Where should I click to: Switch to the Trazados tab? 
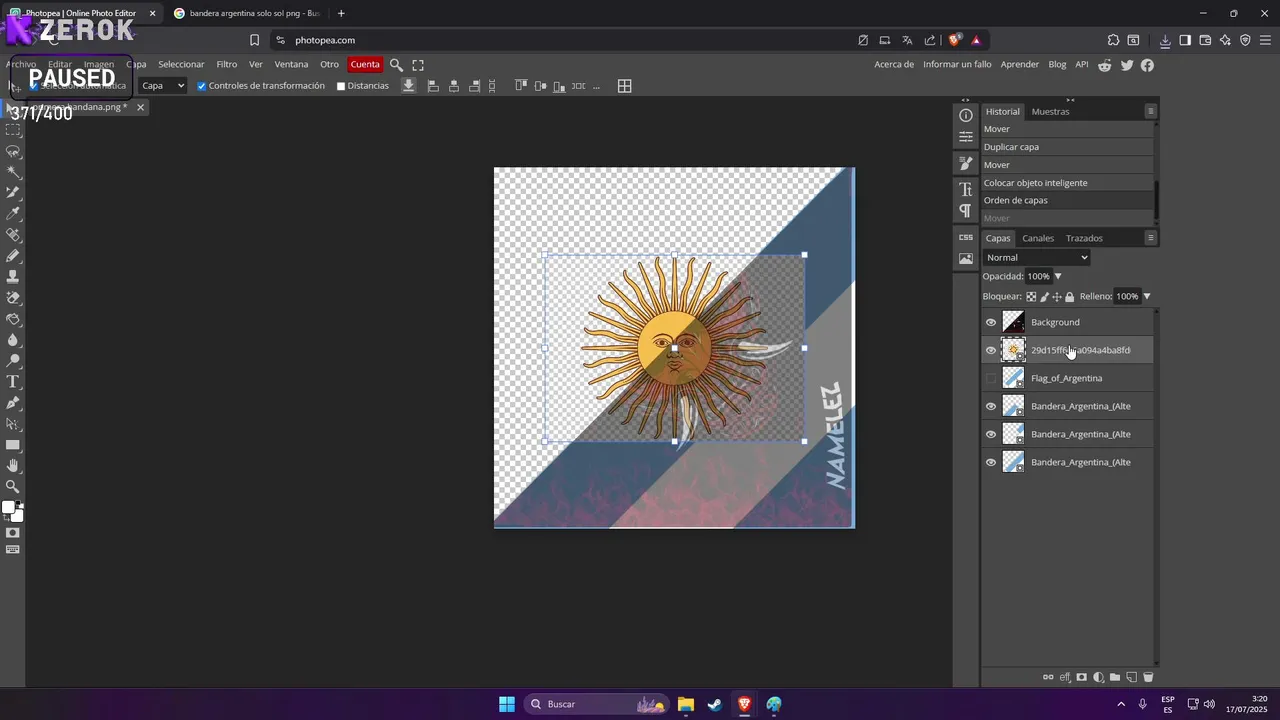pos(1084,238)
